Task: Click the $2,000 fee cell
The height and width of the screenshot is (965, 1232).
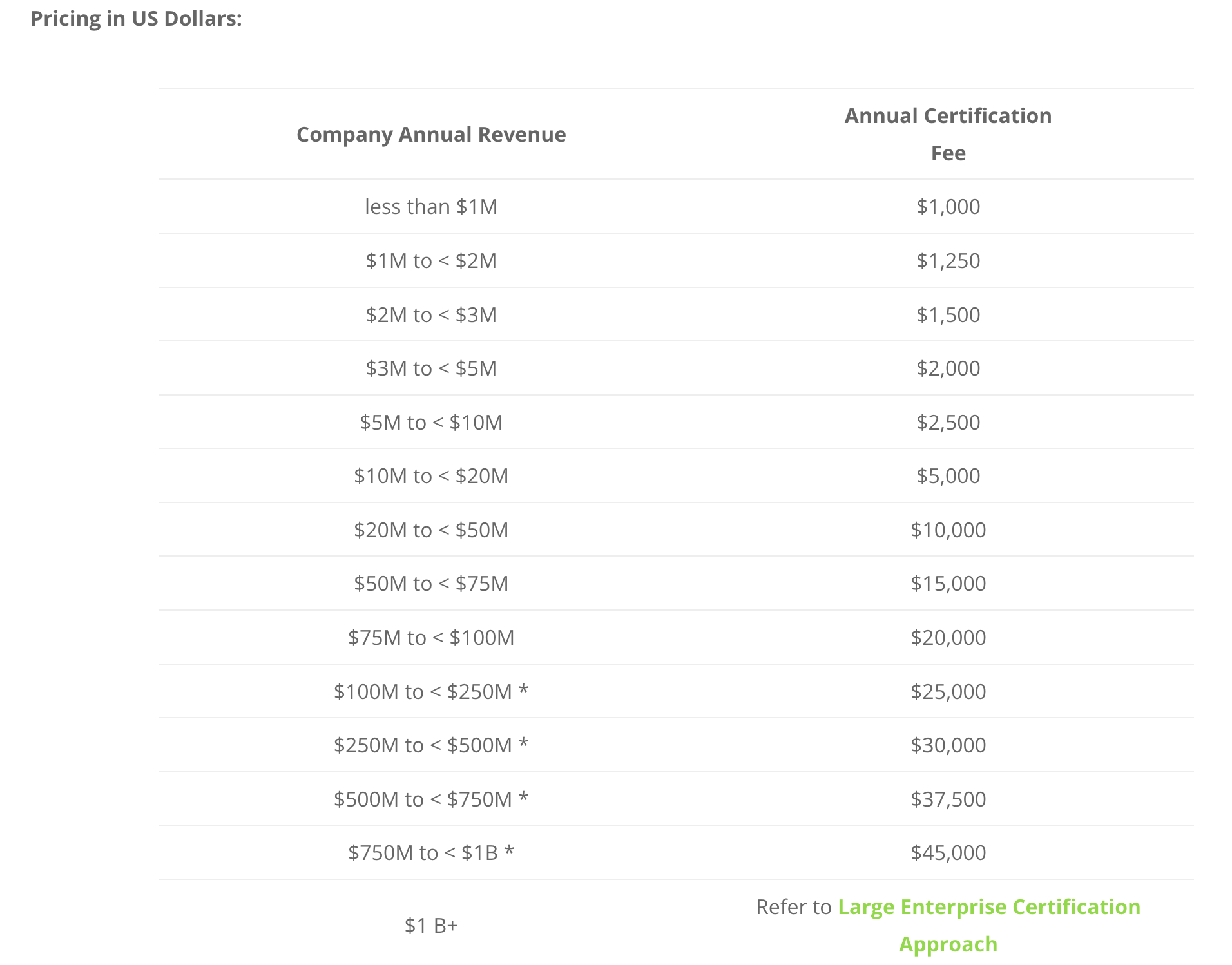Action: click(x=948, y=368)
